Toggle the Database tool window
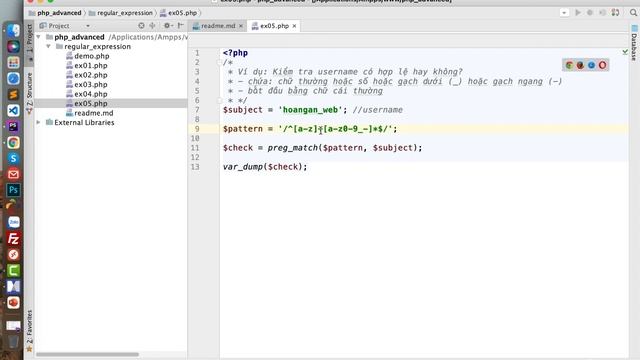This screenshot has width=640, height=360. click(634, 42)
